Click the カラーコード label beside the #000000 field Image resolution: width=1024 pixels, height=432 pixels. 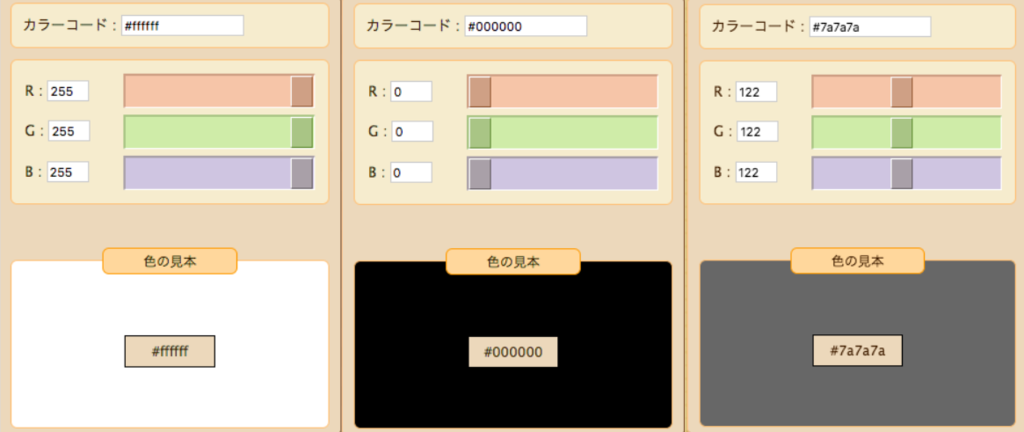click(413, 26)
